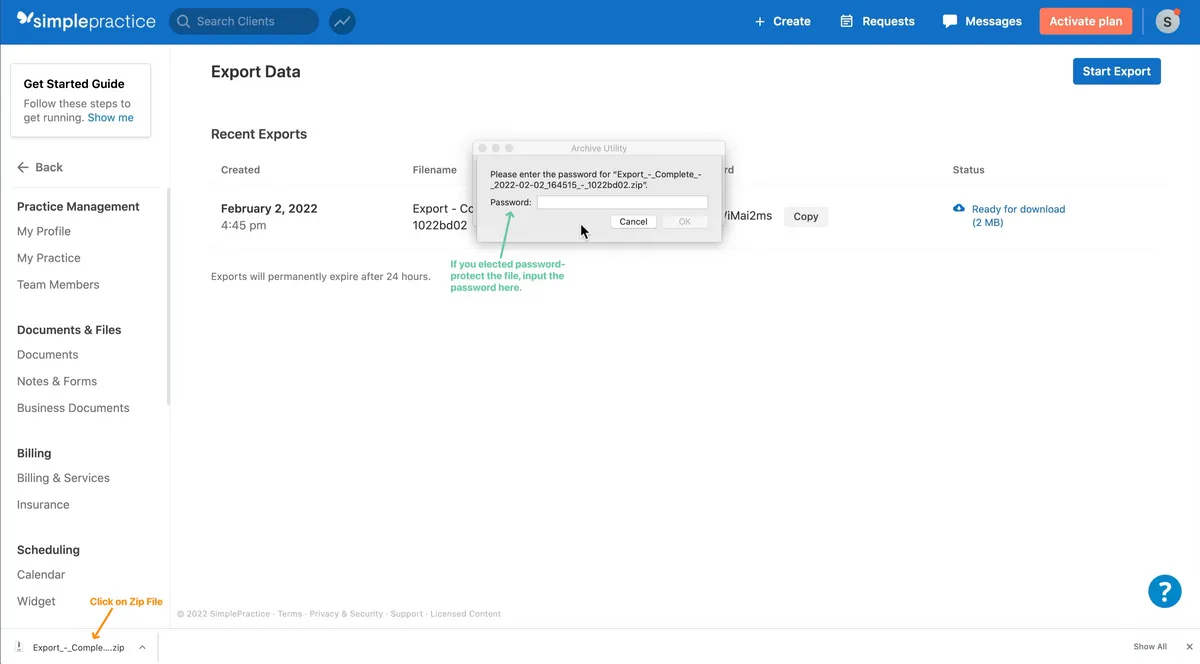Click the Ready for download link

1018,216
